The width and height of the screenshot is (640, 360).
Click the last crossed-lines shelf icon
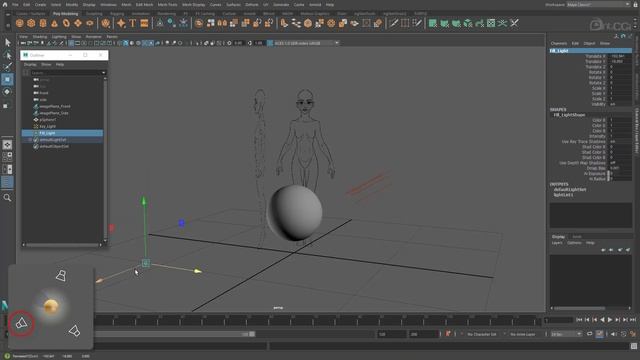pyautogui.click(x=514, y=23)
